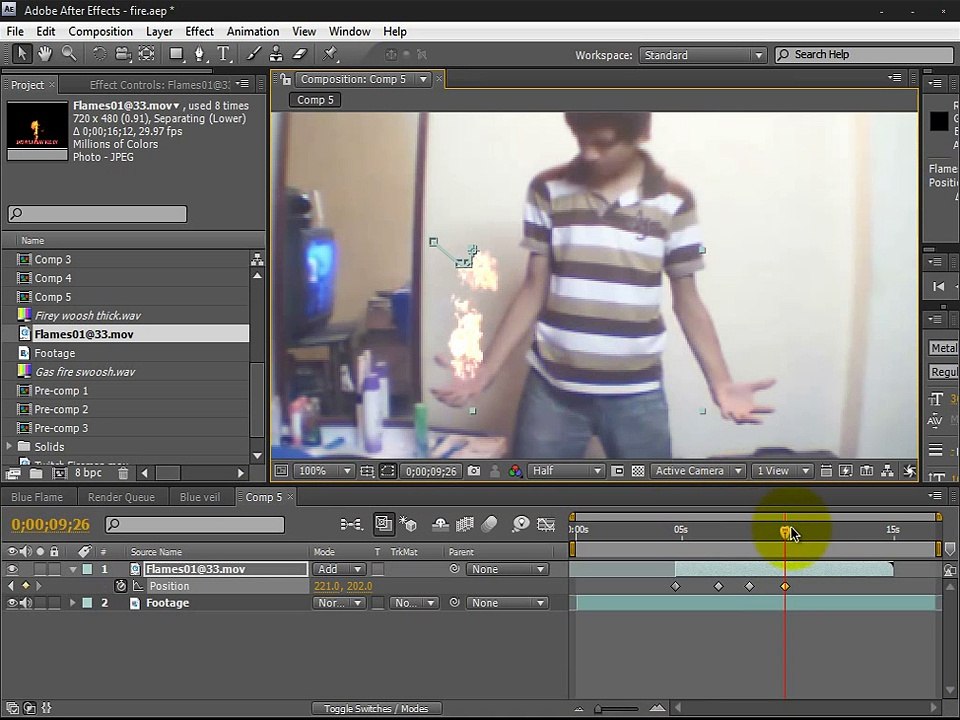
Task: Hide the Footage layer video
Action: [12, 602]
